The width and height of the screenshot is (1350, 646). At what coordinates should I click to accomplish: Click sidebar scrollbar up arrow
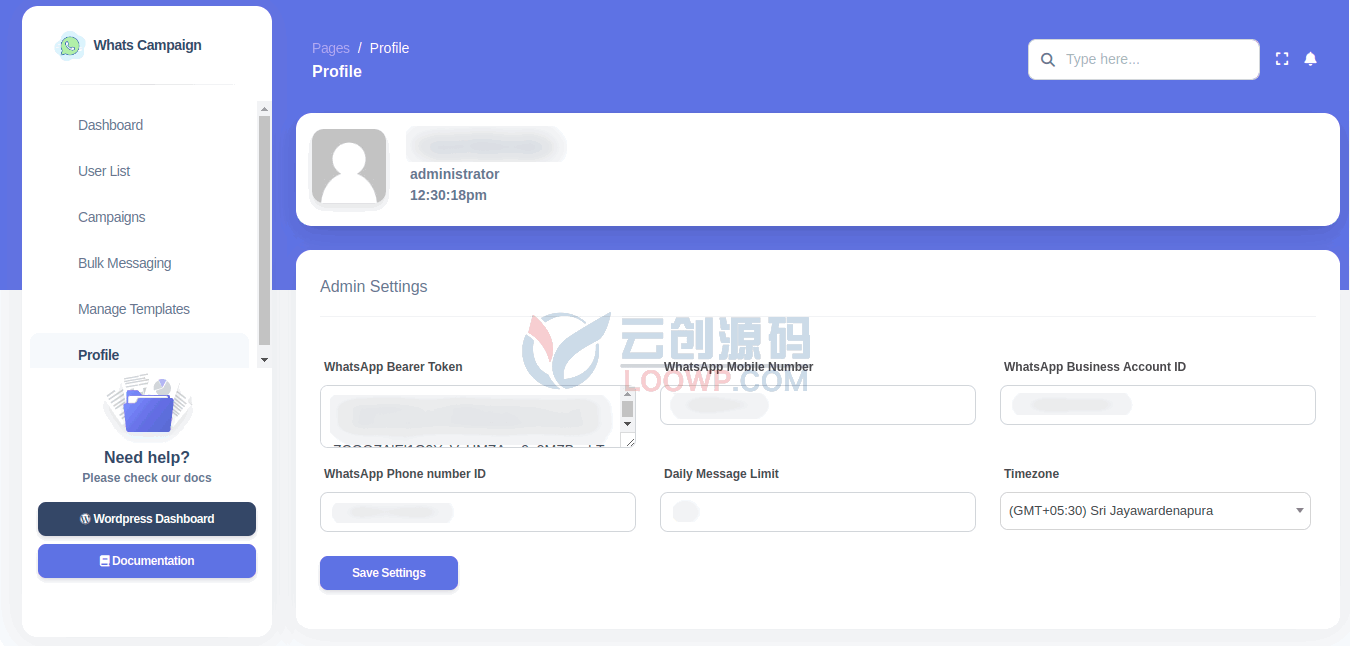[x=264, y=108]
